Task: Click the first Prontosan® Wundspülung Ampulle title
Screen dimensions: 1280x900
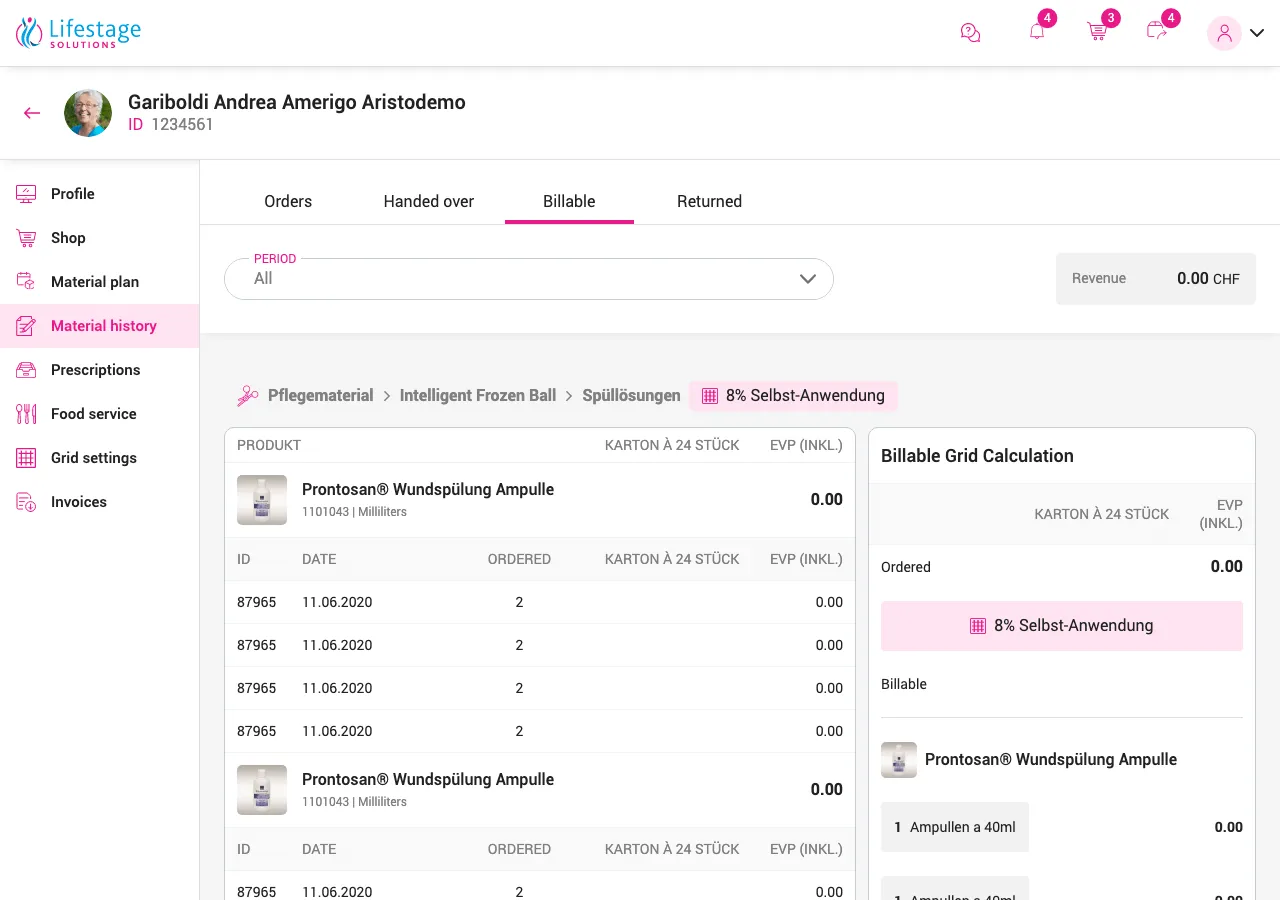Action: tap(428, 490)
